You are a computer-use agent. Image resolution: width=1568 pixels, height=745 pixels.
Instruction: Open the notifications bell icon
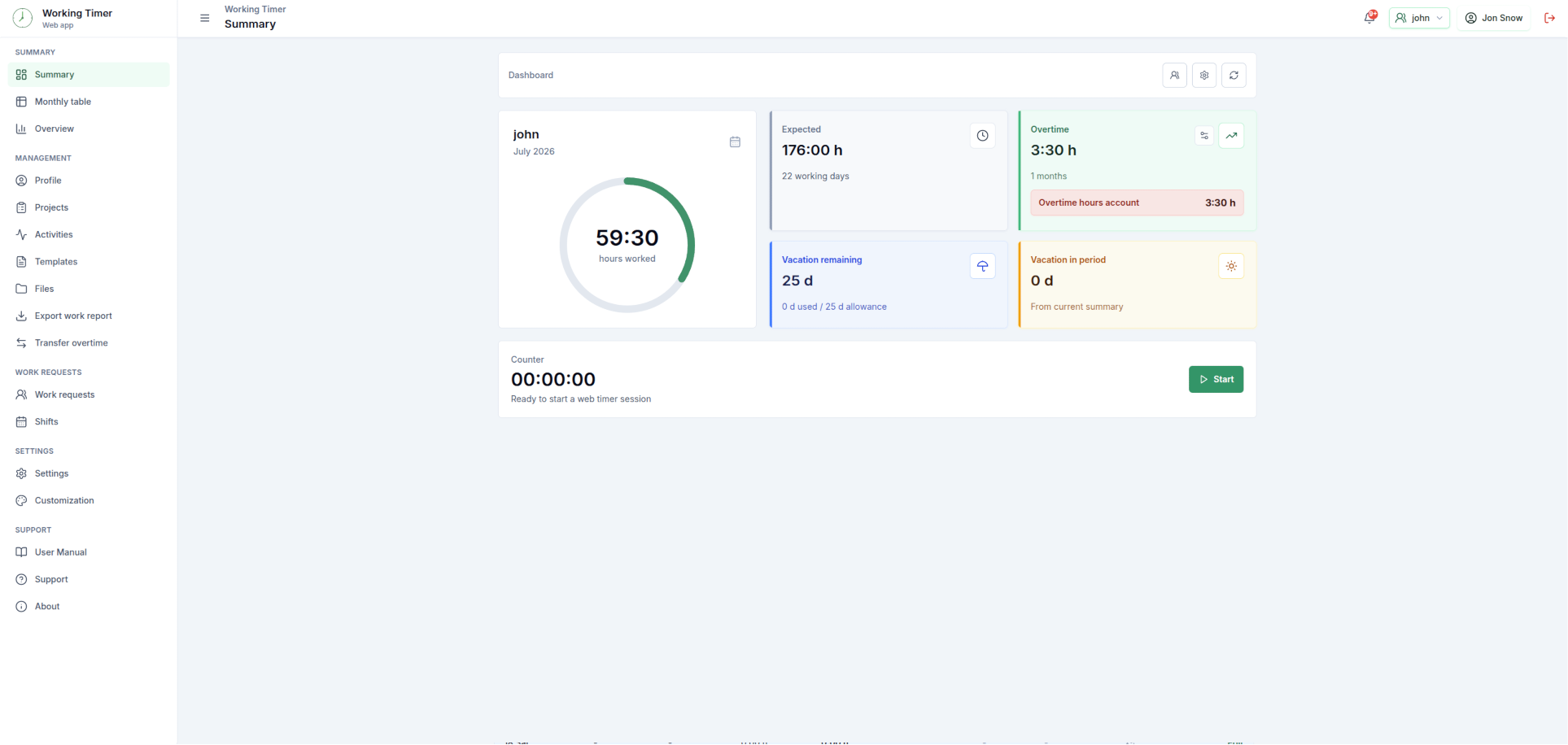click(x=1370, y=17)
